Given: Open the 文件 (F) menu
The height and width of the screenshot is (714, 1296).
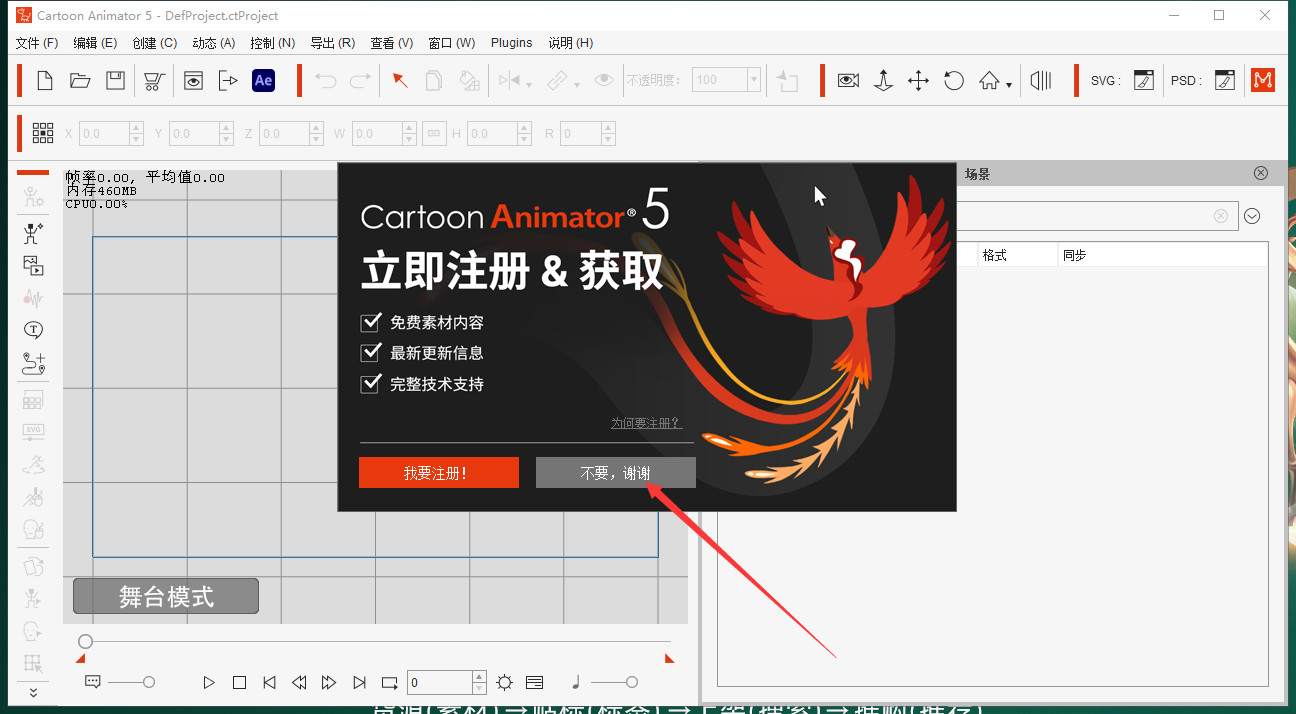Looking at the screenshot, I should 37,43.
